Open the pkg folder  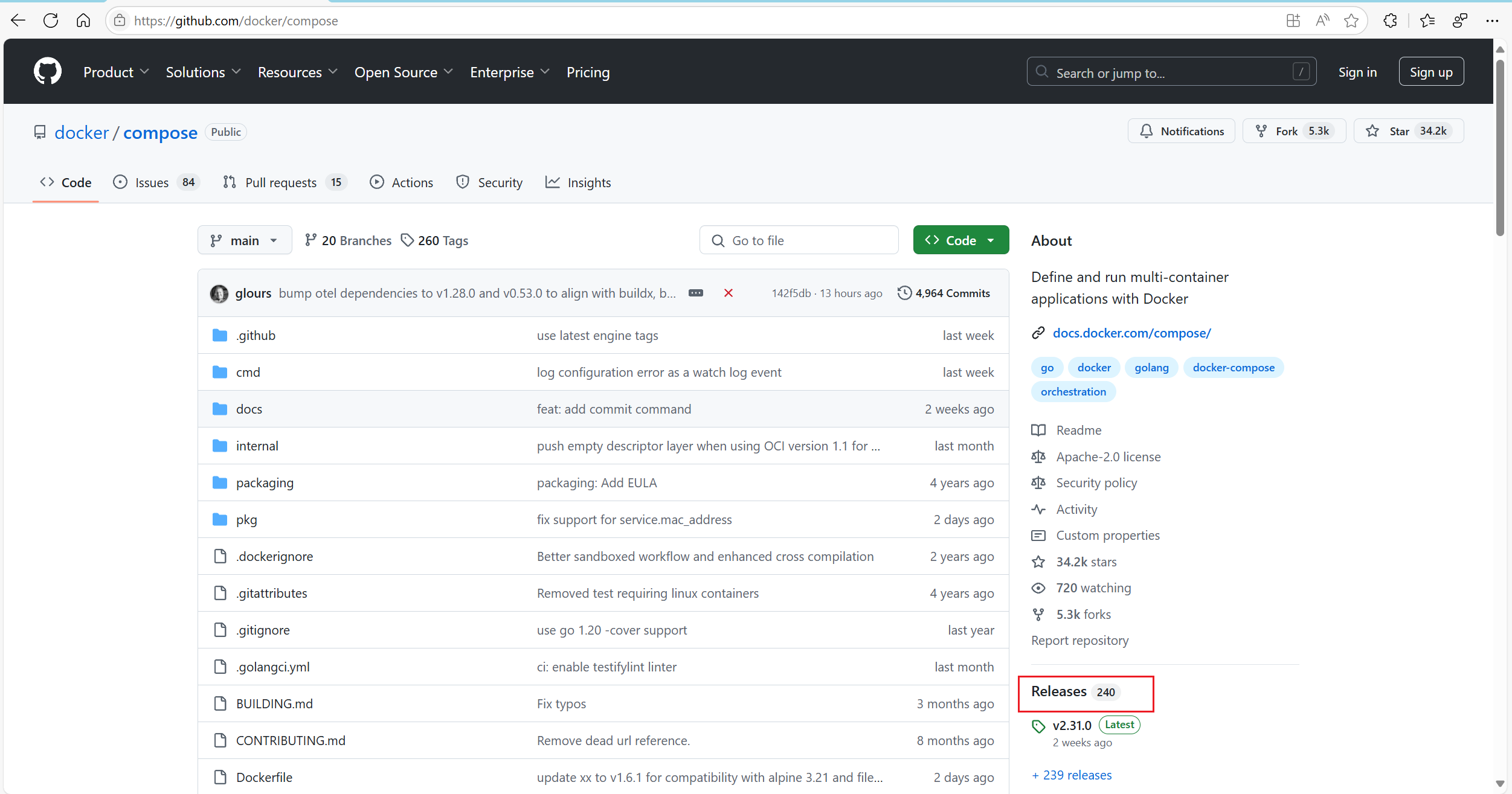246,520
